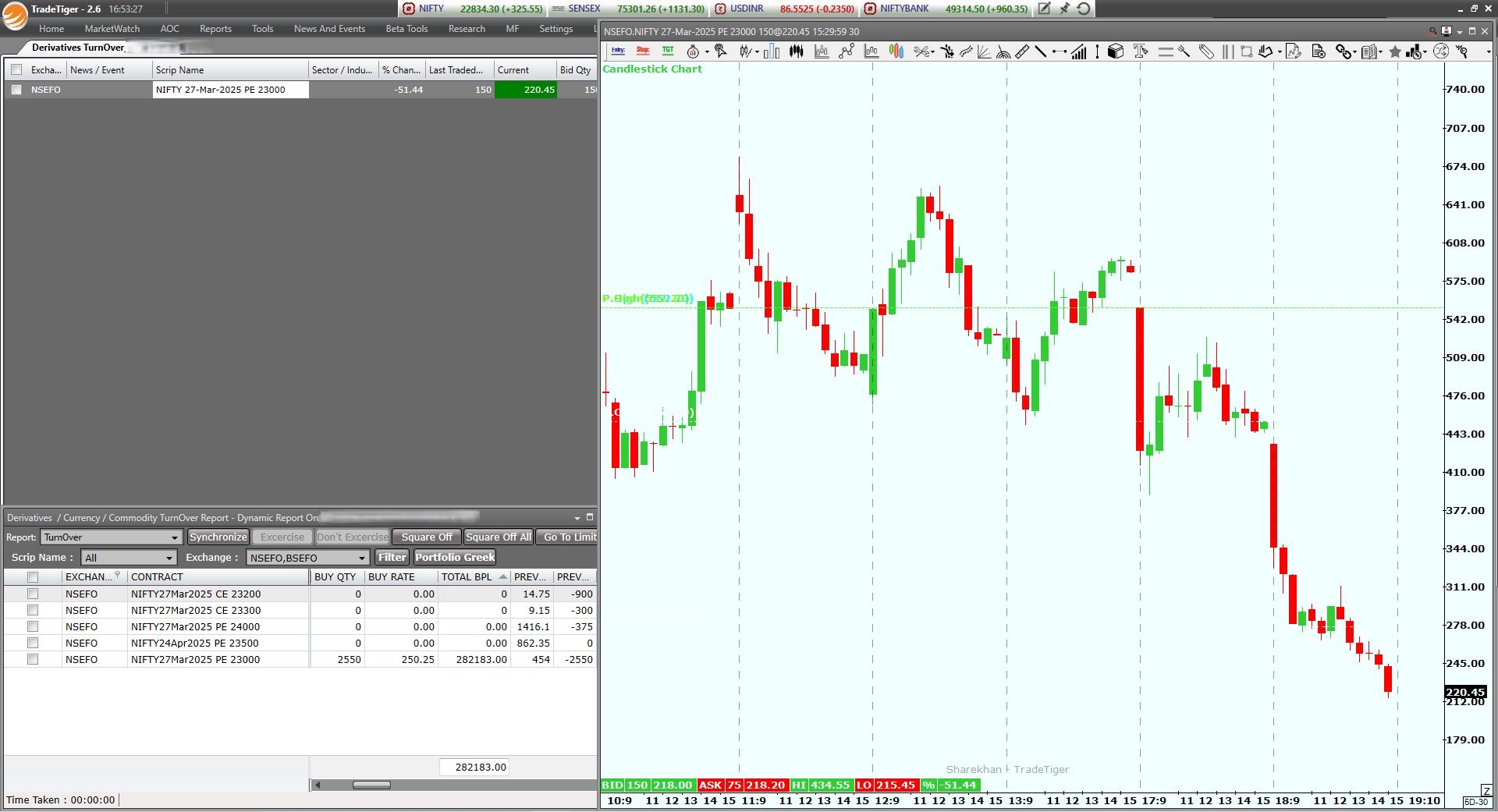Viewport: 1498px width, 812px height.
Task: Check the NIFTY 27-Mar-2025 PE 23000 watchlist row checkbox
Action: point(16,90)
